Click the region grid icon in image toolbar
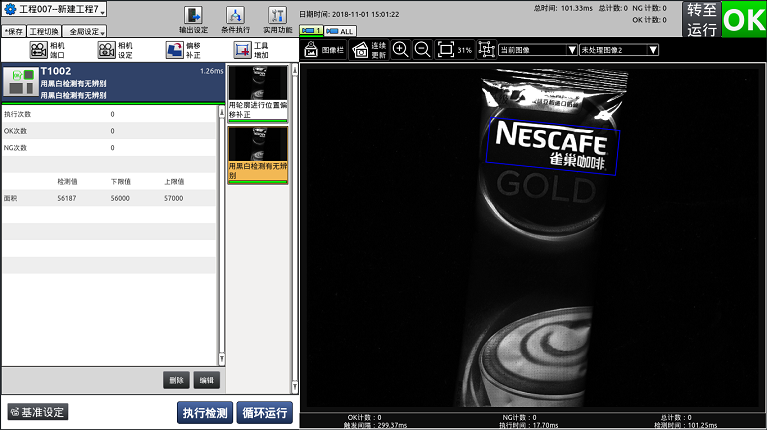767x430 pixels. 486,49
